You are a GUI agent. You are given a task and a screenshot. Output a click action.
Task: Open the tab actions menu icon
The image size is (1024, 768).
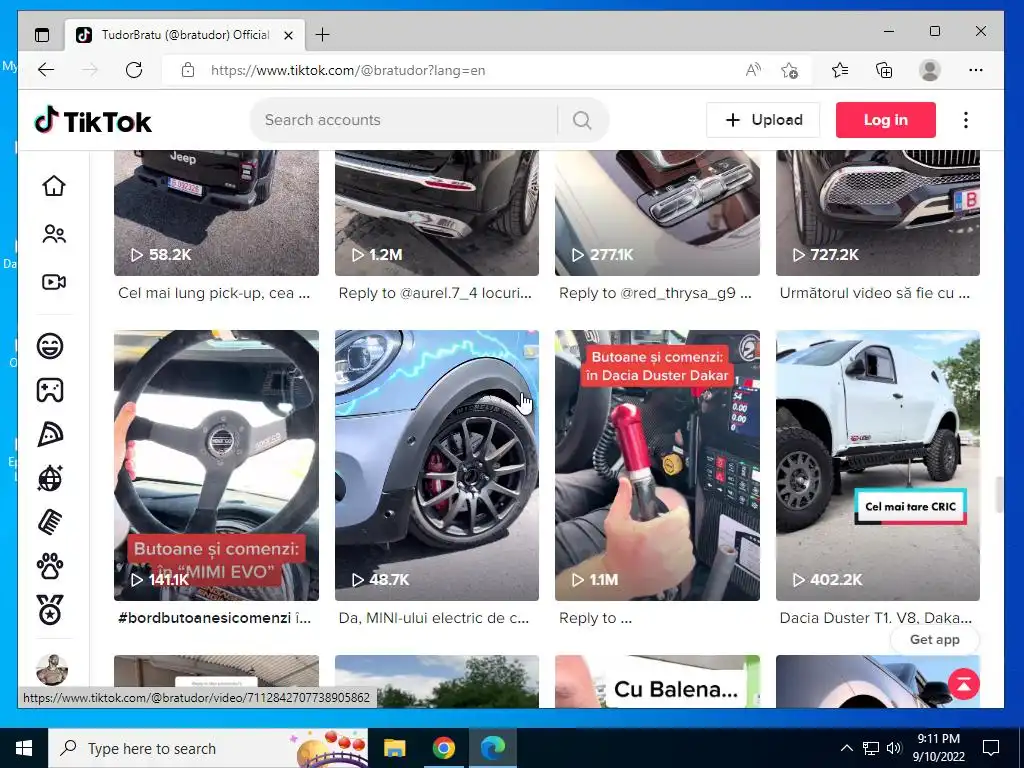pos(42,35)
